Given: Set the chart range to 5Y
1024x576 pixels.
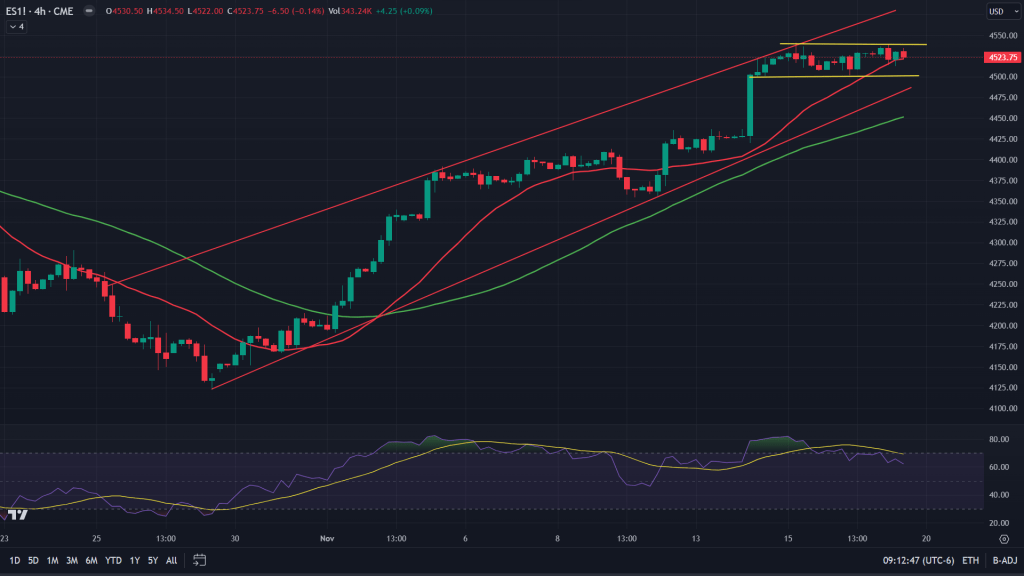Looking at the screenshot, I should [153, 560].
